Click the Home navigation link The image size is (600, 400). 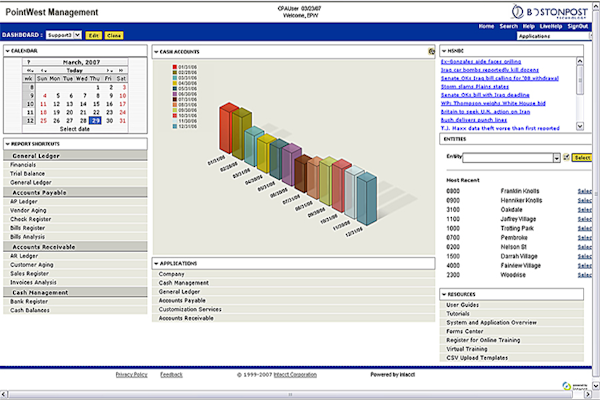click(x=486, y=26)
